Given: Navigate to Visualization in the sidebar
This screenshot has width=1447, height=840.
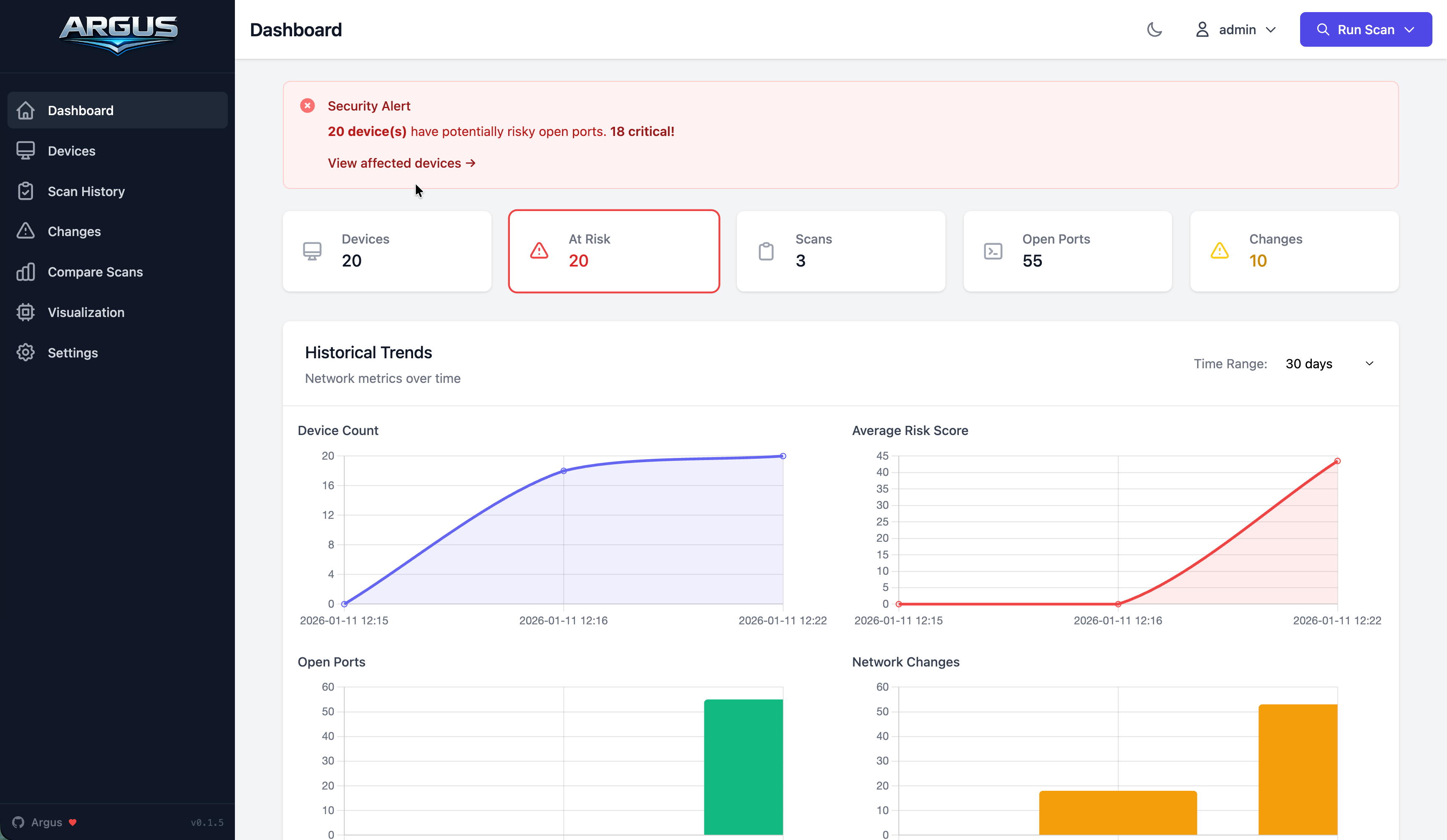Looking at the screenshot, I should (x=86, y=312).
